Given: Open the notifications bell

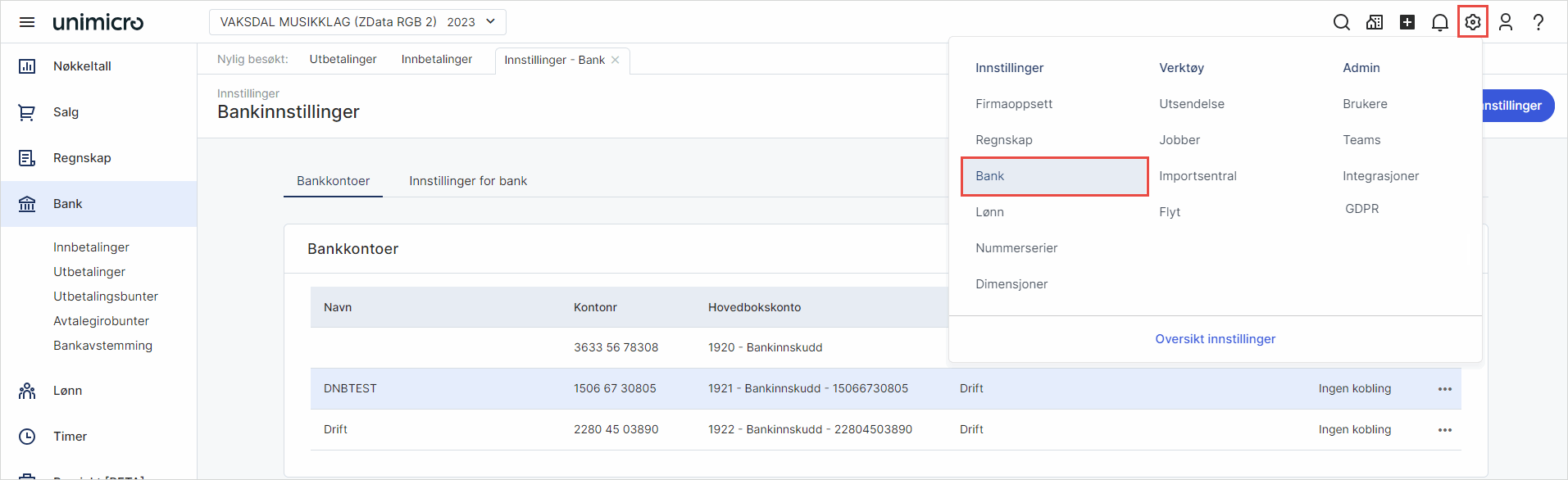Looking at the screenshot, I should point(1440,22).
